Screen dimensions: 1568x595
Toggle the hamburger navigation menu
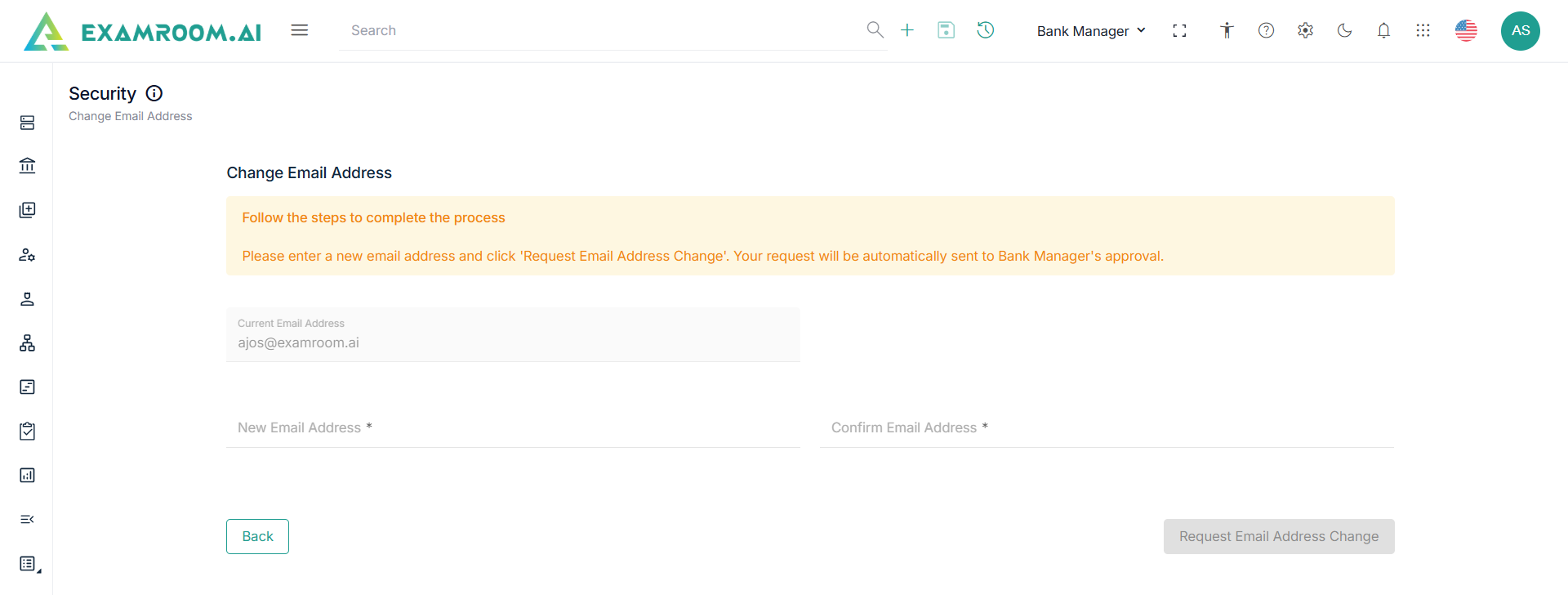[300, 30]
